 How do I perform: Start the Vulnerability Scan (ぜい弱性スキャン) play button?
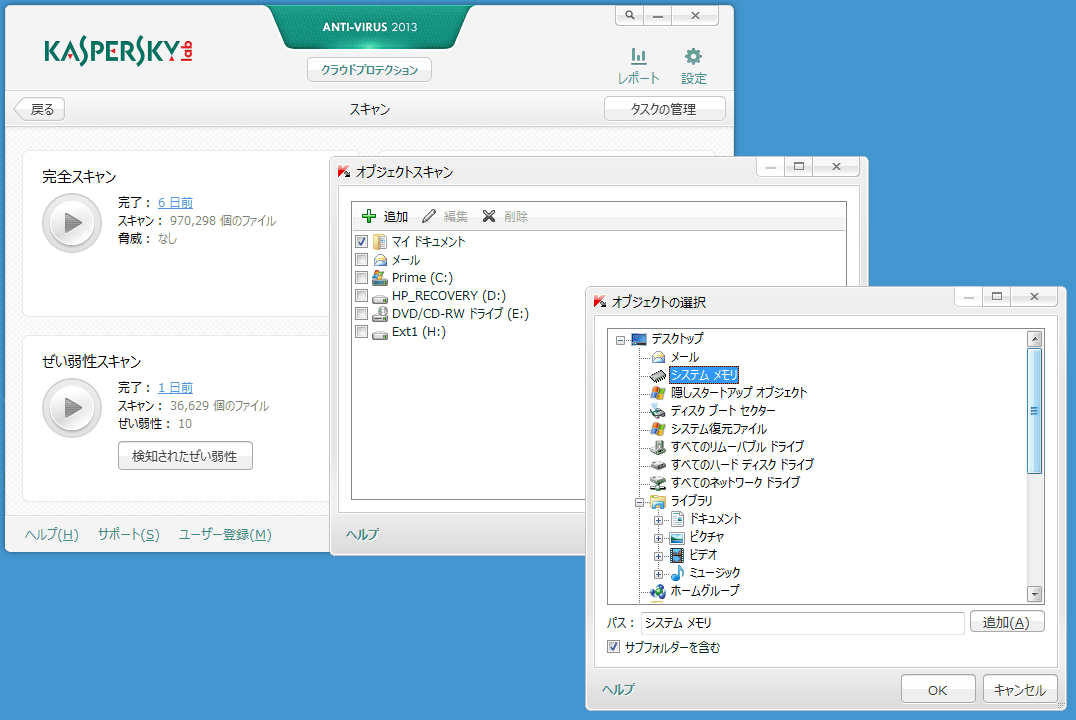coord(72,408)
